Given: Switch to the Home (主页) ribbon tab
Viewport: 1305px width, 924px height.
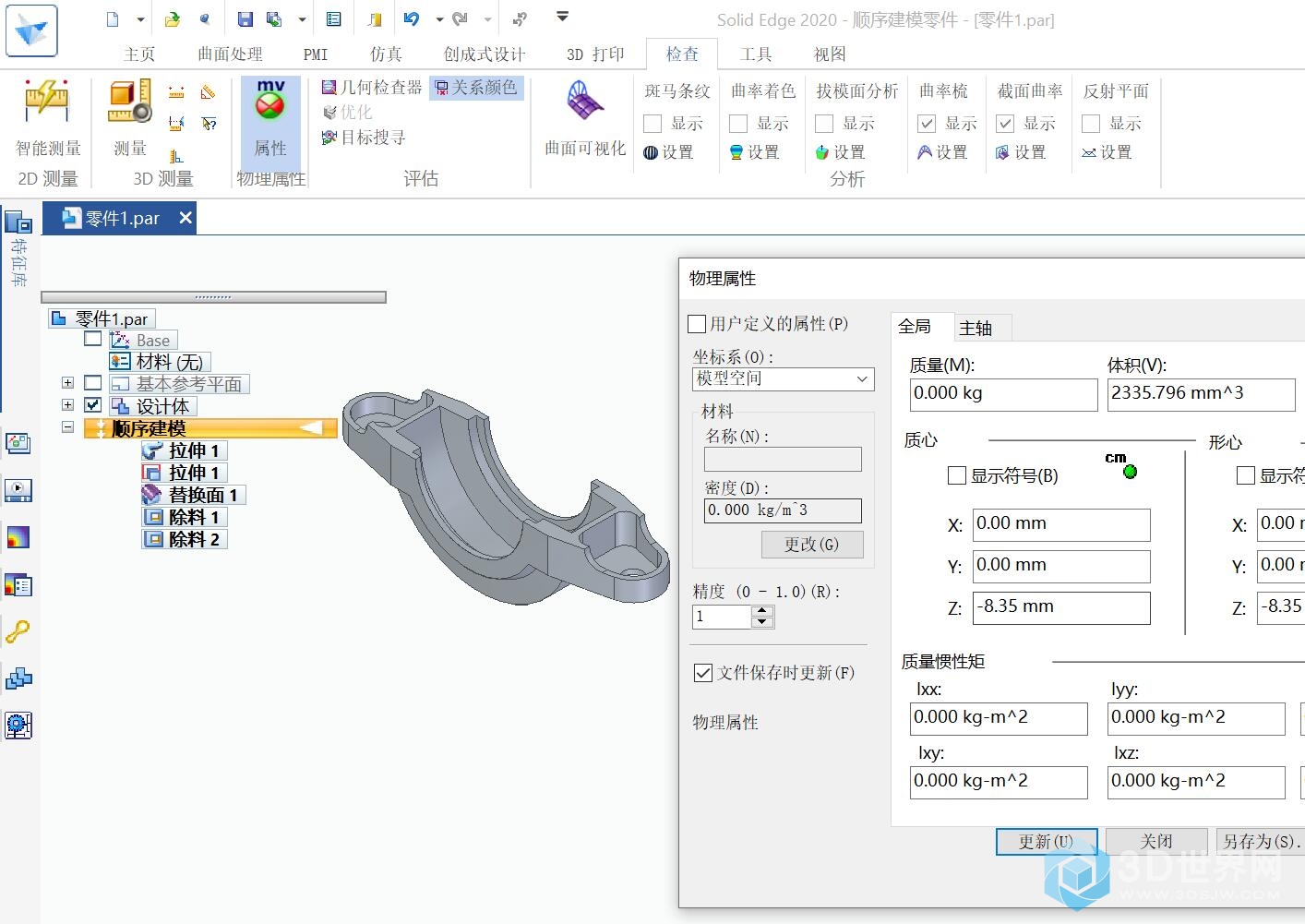Looking at the screenshot, I should [139, 54].
